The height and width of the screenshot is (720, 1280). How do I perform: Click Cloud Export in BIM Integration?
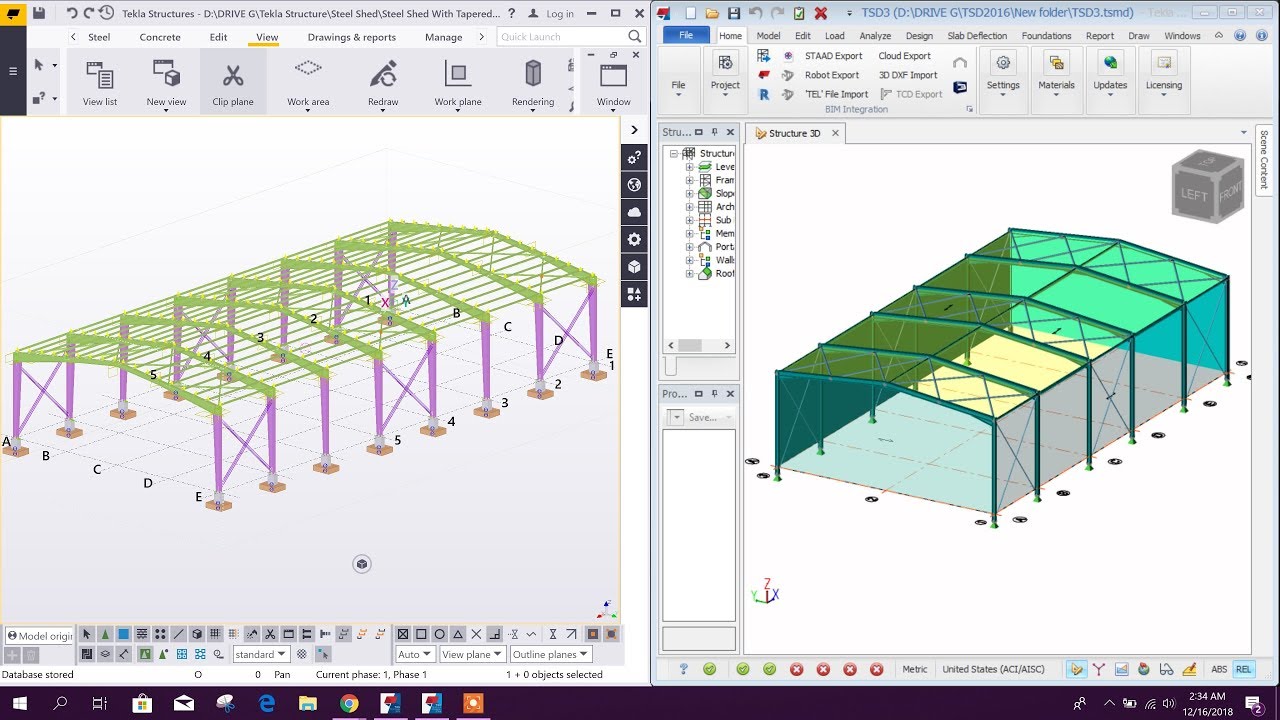click(x=904, y=56)
